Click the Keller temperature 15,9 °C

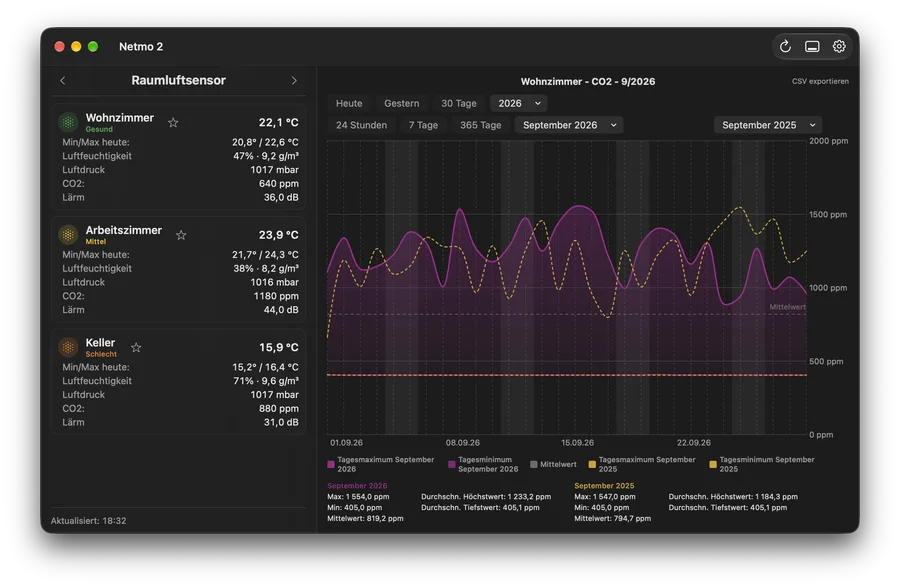pyautogui.click(x=278, y=347)
